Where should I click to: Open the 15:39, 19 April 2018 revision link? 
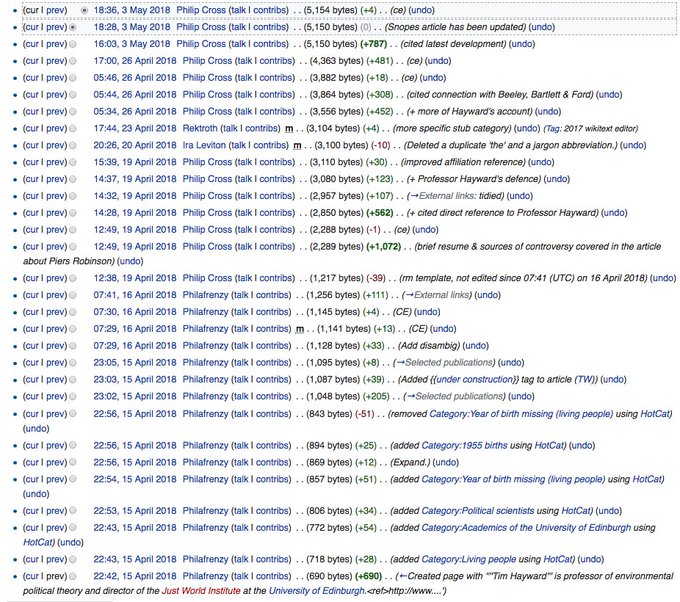[x=135, y=162]
